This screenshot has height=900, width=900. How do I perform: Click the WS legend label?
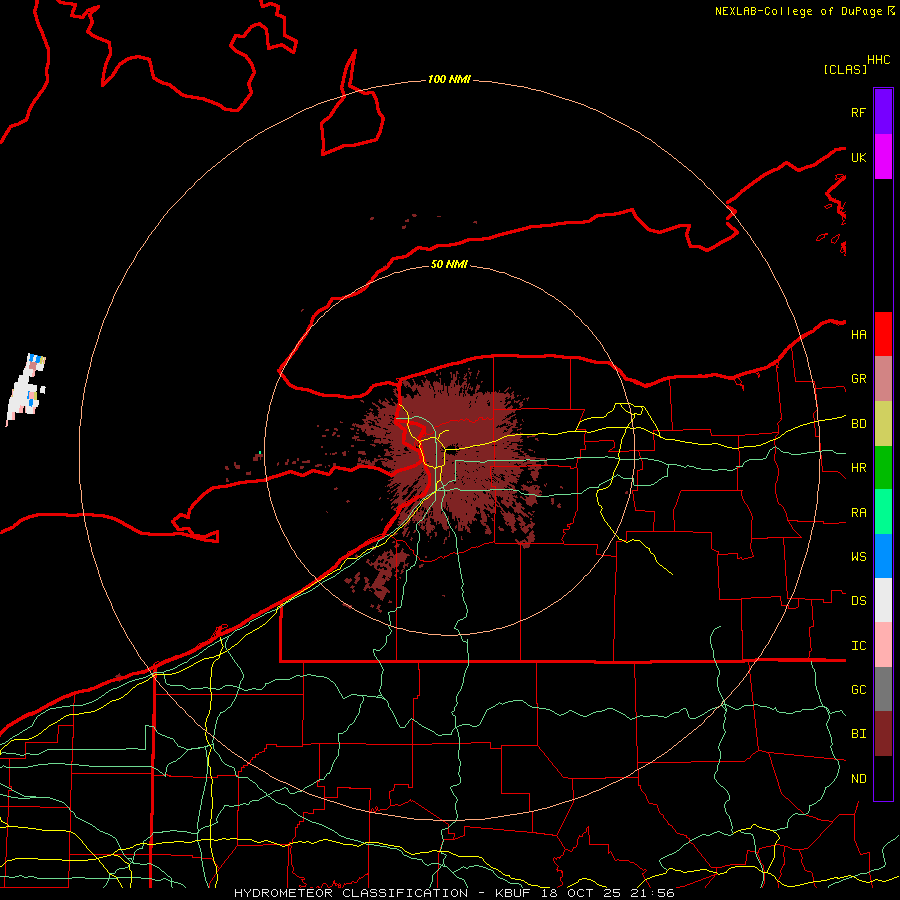(x=859, y=557)
